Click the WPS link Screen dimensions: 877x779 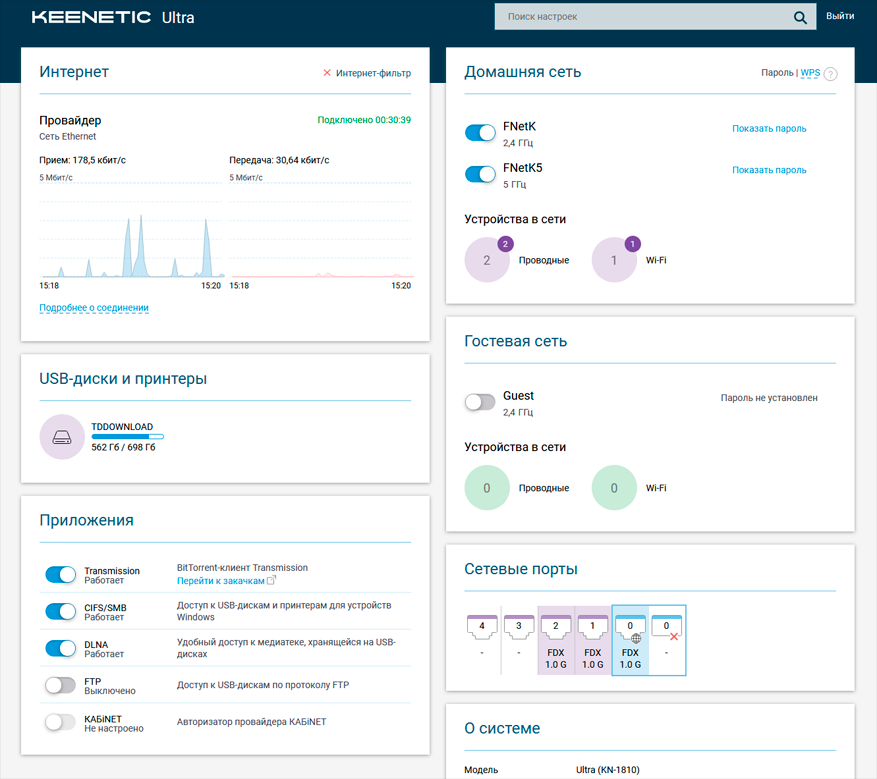coord(810,73)
